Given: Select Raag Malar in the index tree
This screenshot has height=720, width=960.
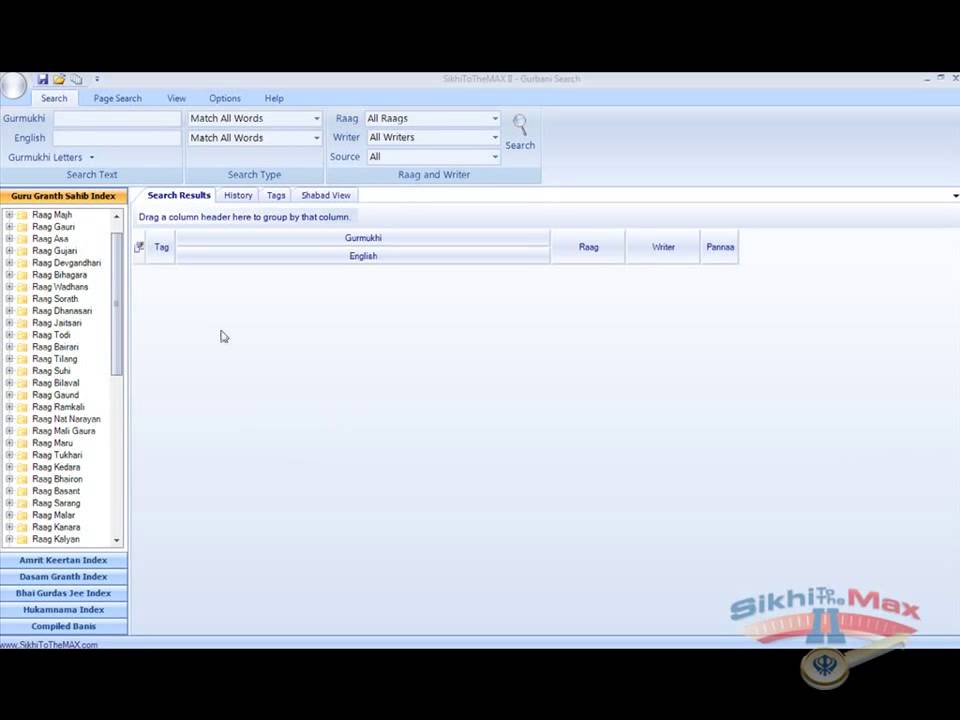Looking at the screenshot, I should (x=53, y=516).
